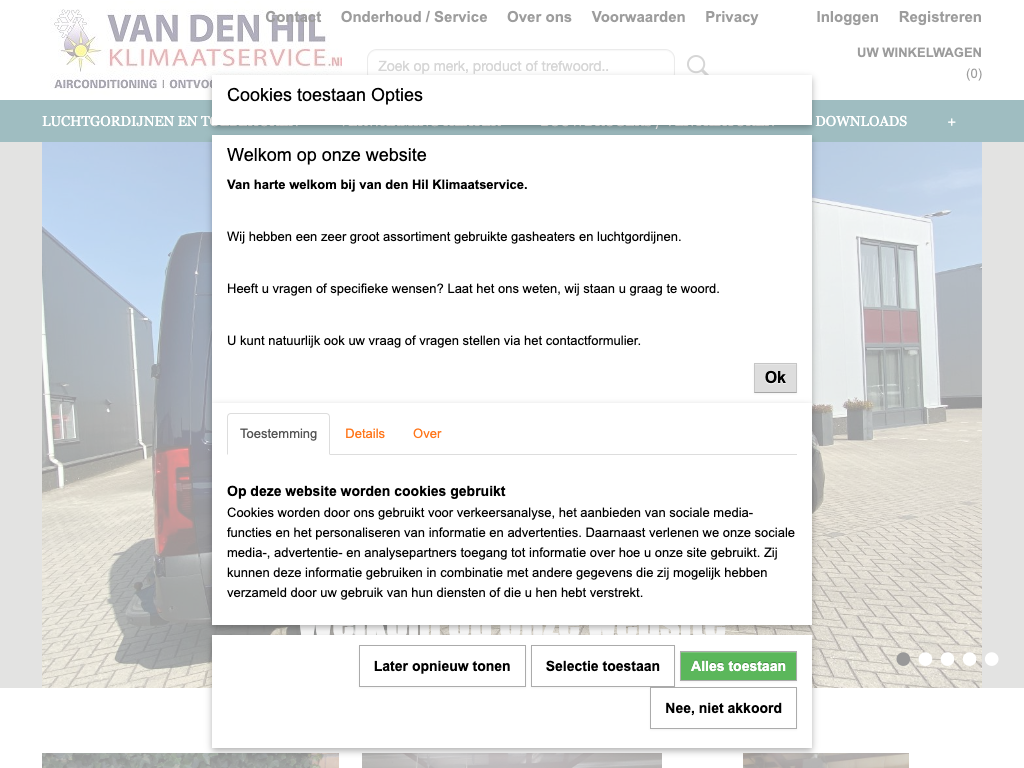Open Over ons page
The width and height of the screenshot is (1024, 768).
(539, 17)
